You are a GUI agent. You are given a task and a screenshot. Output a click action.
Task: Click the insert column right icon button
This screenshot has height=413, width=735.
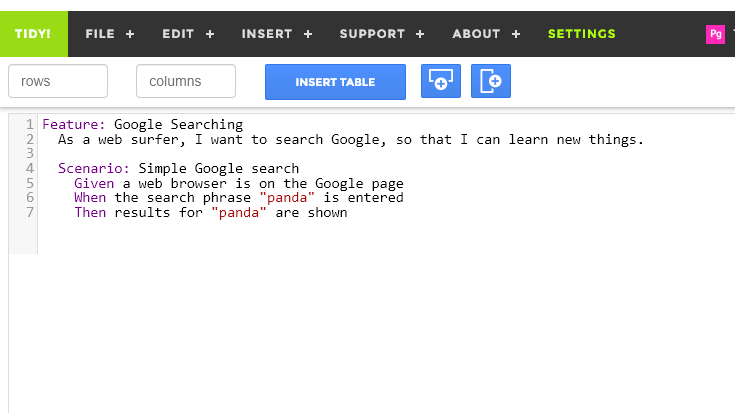[x=490, y=82]
